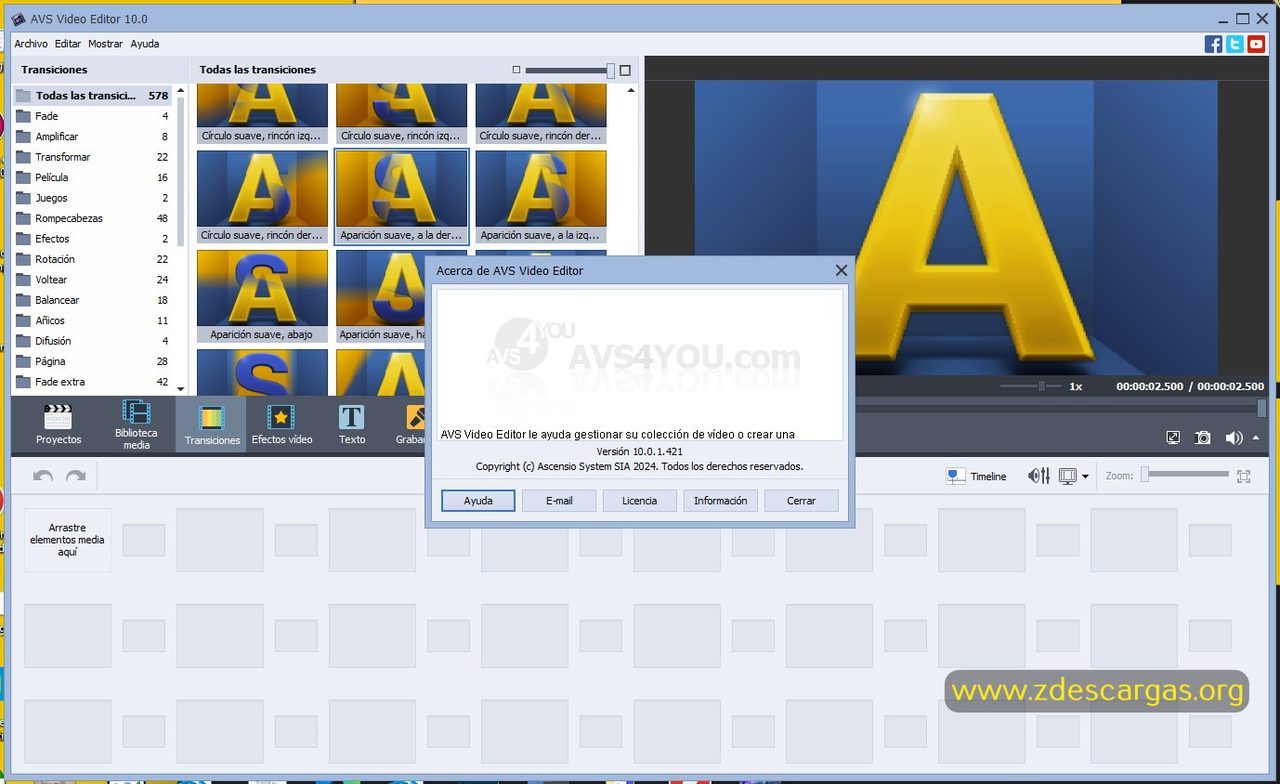Select the Aparición suave, a la izq transition

[x=541, y=197]
